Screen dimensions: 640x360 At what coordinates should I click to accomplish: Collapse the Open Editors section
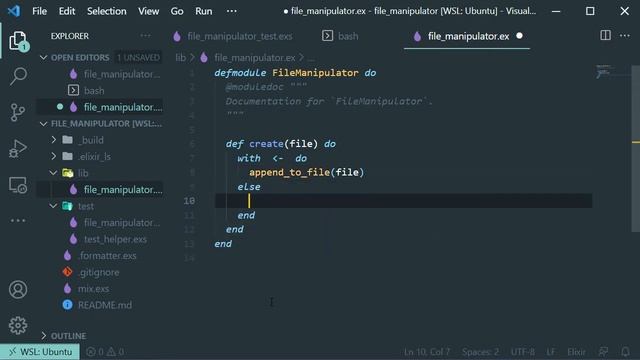click(44, 58)
